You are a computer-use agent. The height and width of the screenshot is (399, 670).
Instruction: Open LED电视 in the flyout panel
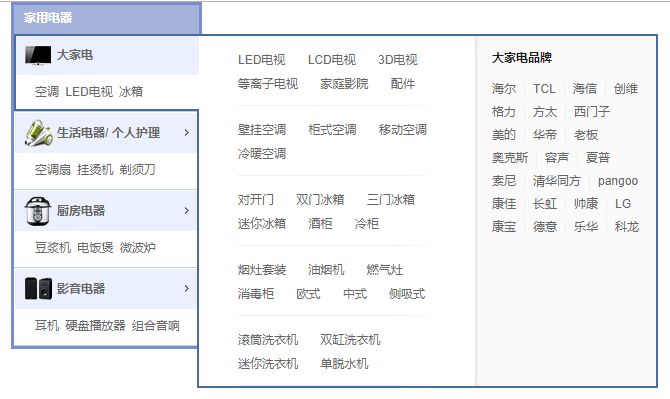[x=262, y=60]
